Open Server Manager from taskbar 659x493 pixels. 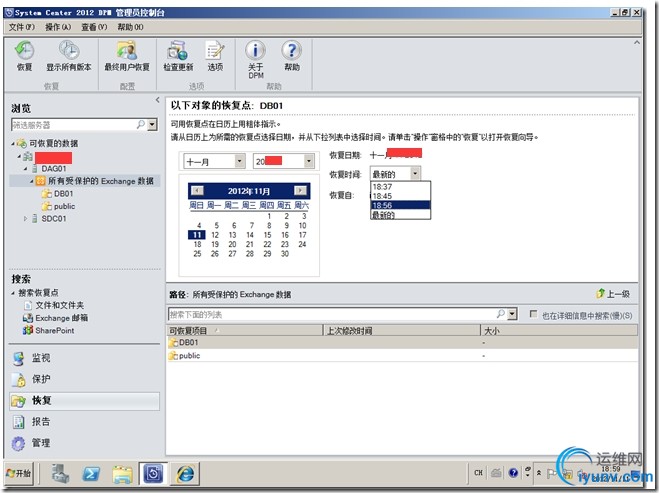(61, 474)
